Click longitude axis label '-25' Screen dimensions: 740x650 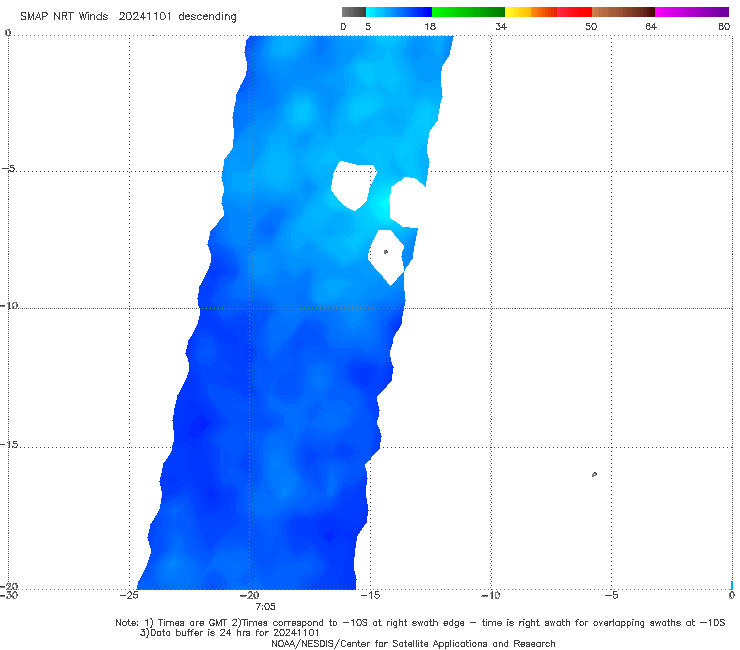129,595
